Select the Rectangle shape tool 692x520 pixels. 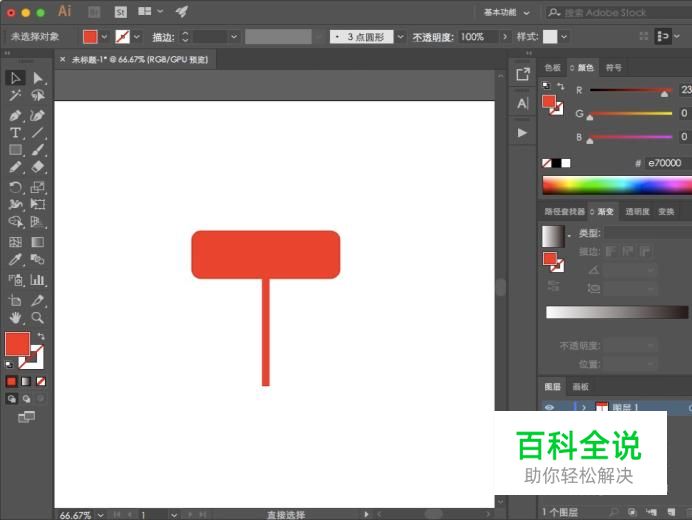click(x=15, y=150)
